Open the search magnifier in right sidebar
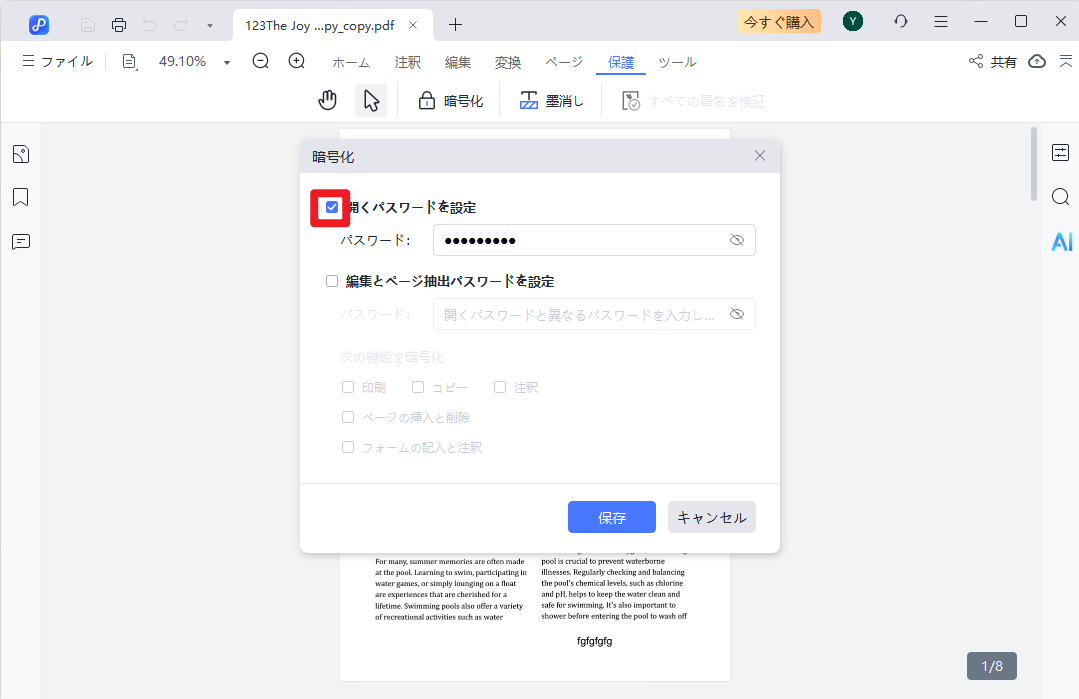 point(1060,196)
